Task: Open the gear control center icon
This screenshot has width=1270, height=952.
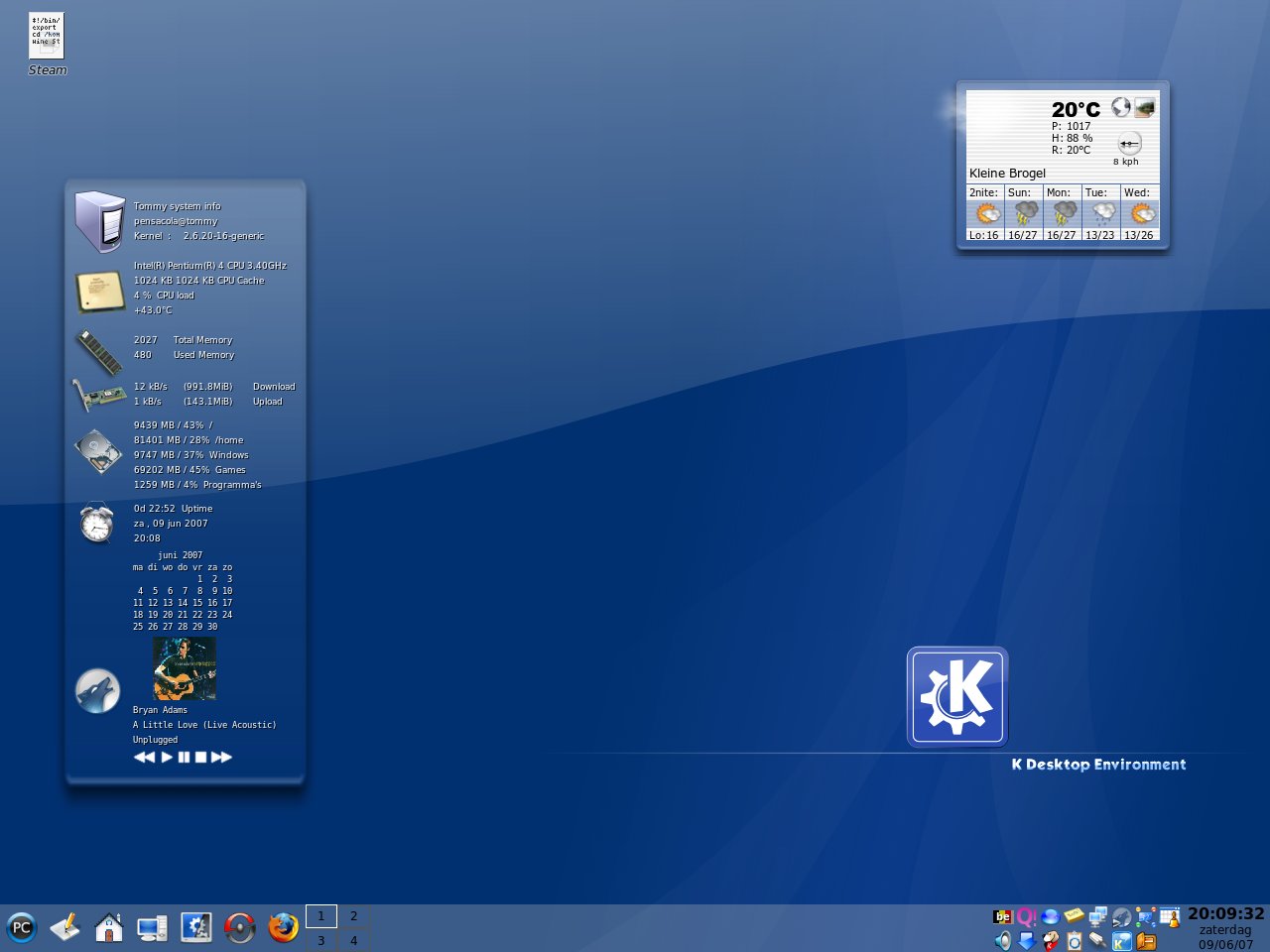Action: [x=195, y=927]
